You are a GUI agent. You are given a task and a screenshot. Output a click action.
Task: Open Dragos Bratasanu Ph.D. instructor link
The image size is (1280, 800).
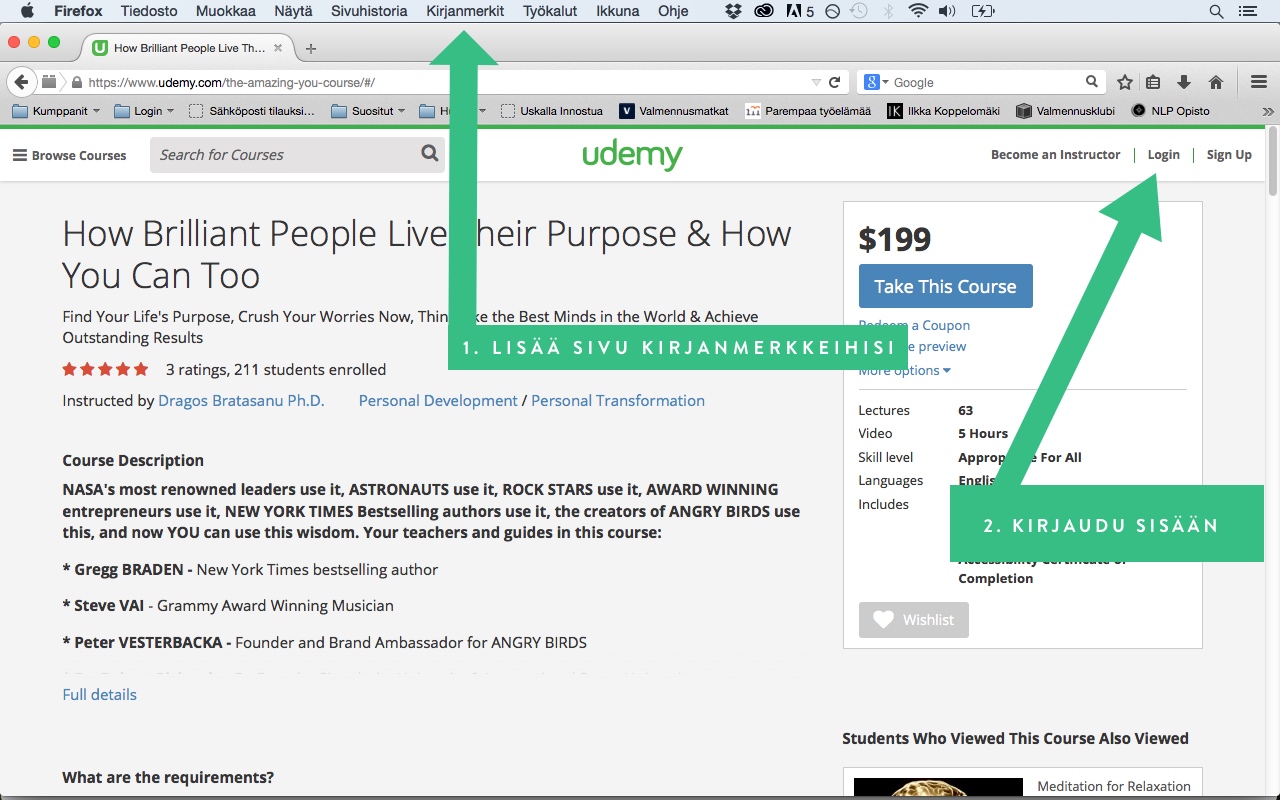tap(241, 400)
